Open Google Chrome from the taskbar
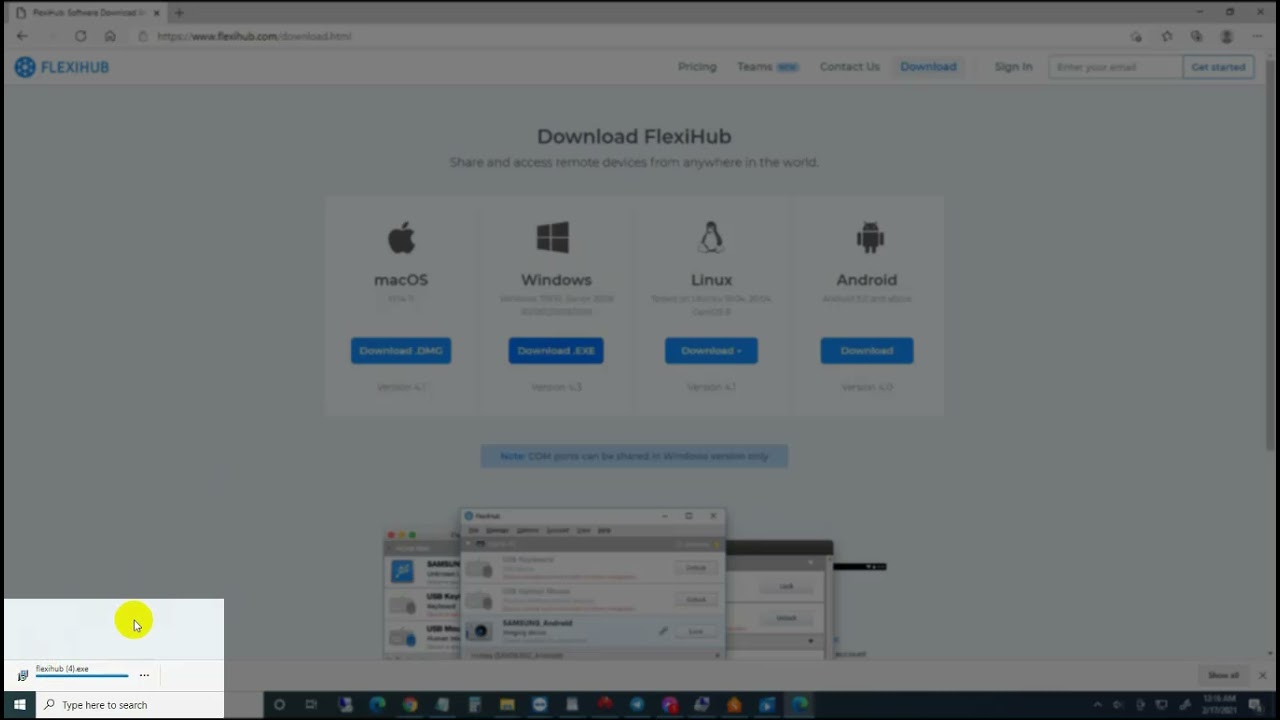 pos(410,705)
